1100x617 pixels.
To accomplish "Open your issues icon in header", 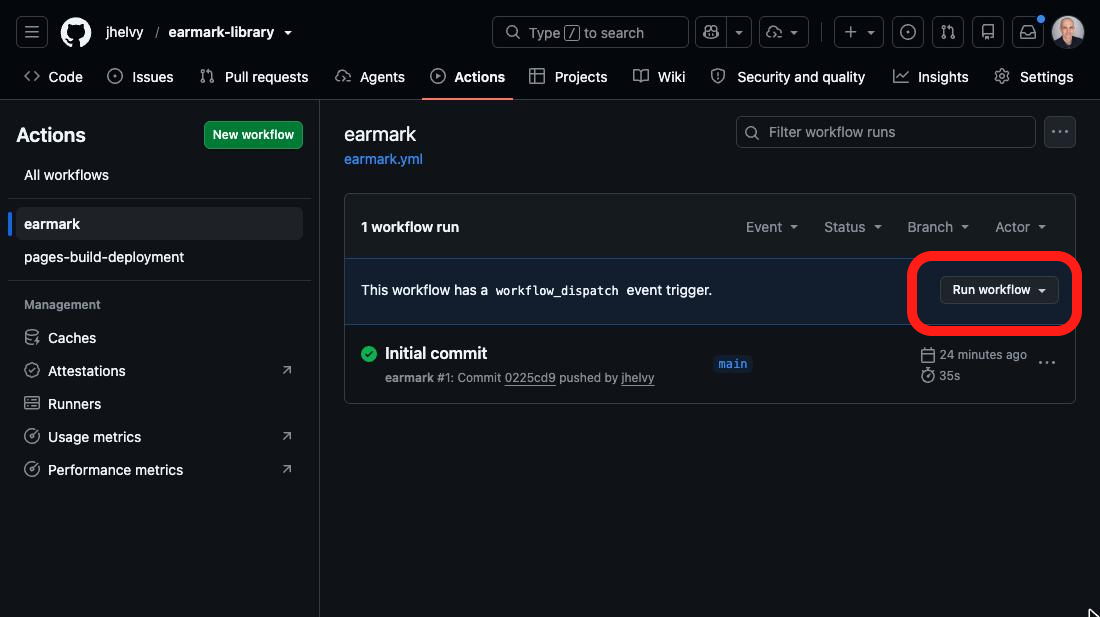I will [908, 32].
